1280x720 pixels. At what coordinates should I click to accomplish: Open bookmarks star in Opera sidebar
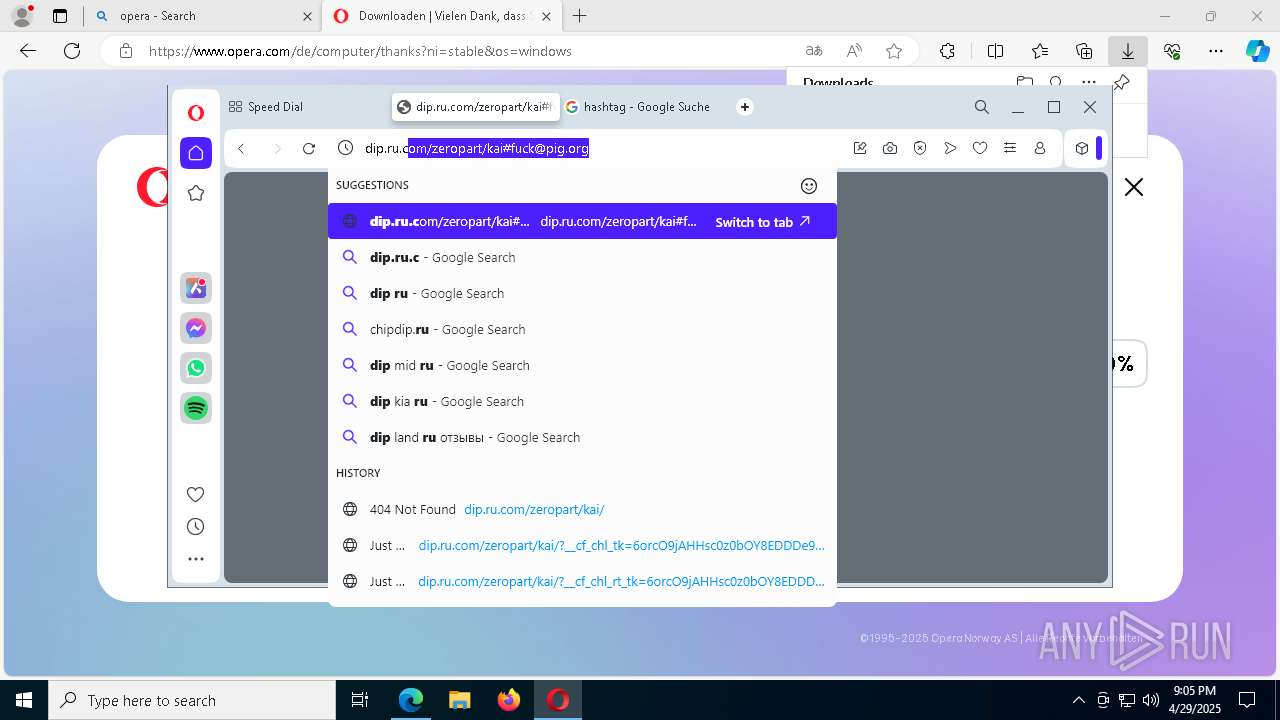coord(196,193)
